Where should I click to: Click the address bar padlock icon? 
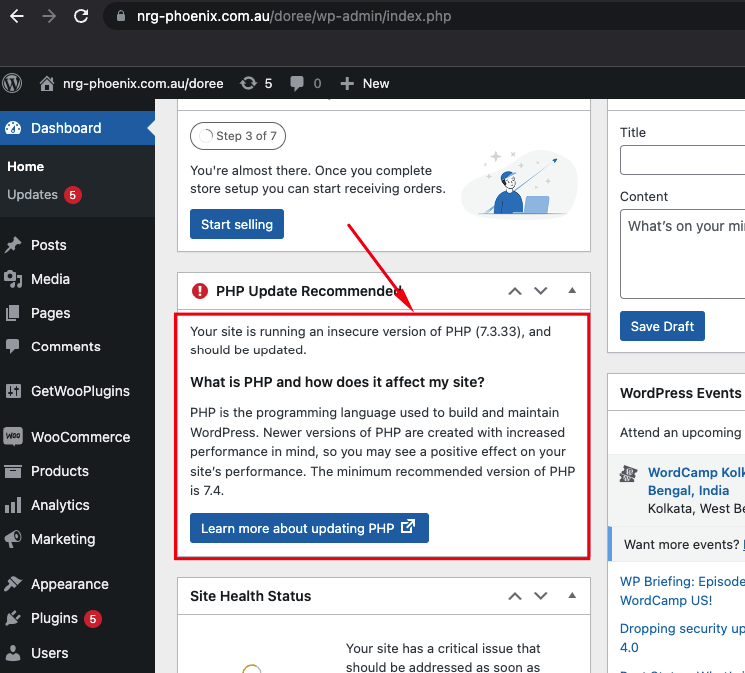(121, 16)
